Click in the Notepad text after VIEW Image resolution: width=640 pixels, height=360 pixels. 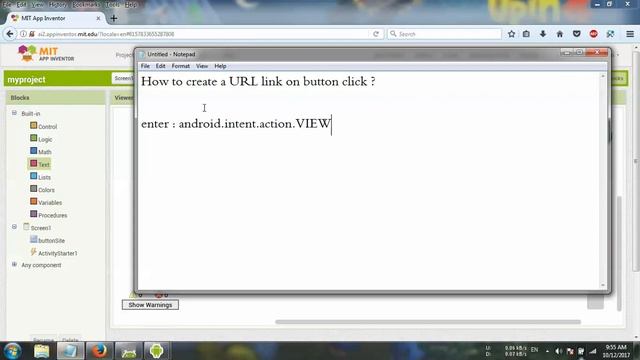[x=332, y=124]
